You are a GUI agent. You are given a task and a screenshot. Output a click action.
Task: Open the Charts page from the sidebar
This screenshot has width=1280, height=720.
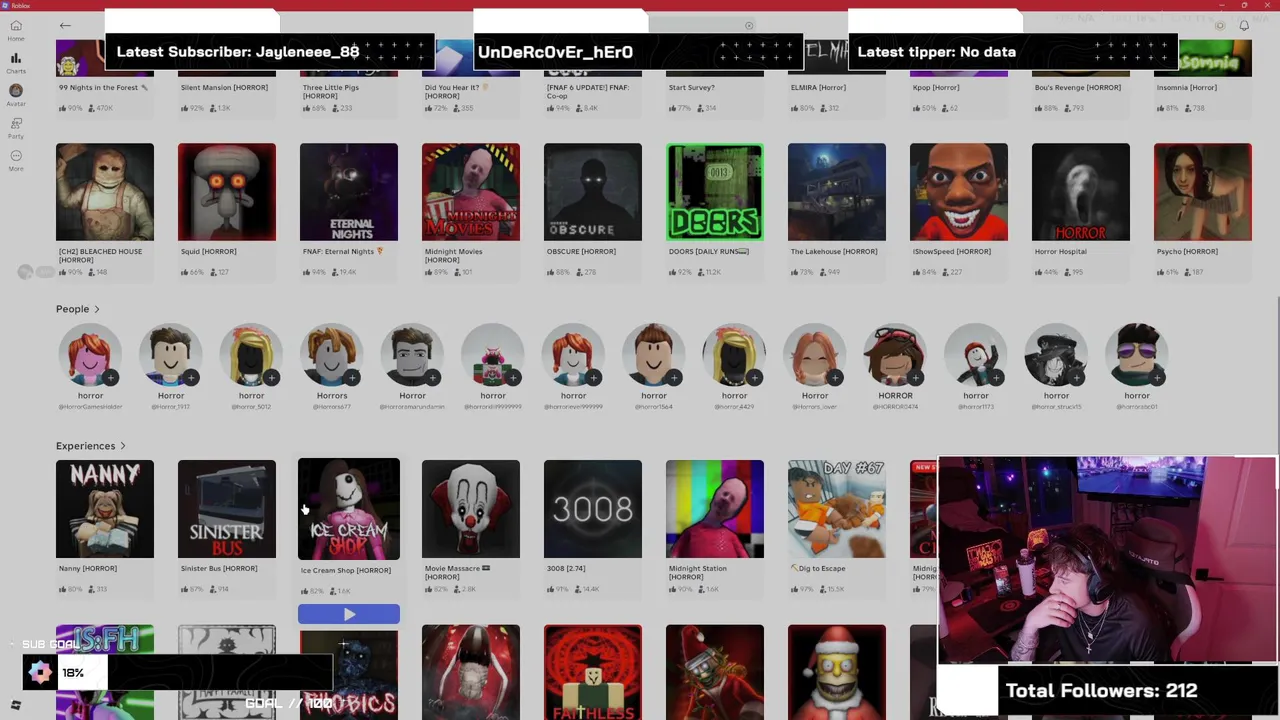tap(16, 64)
